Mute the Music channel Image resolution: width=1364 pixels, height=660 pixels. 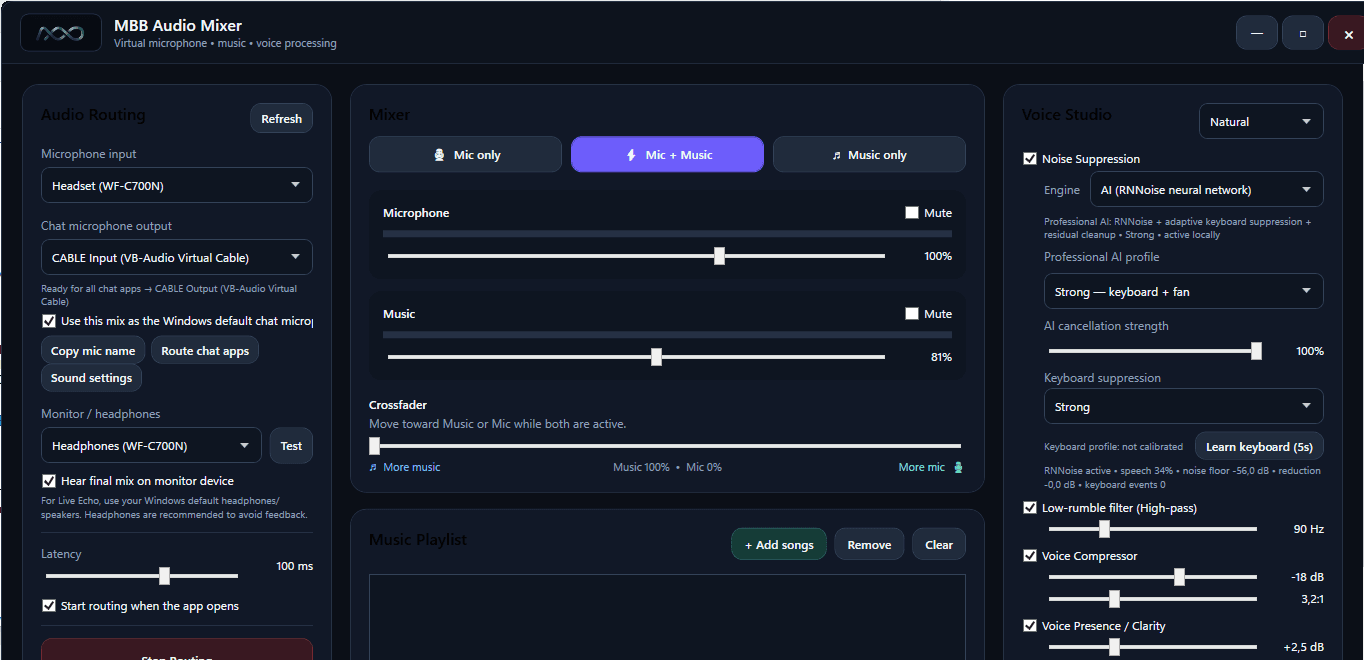coord(912,314)
